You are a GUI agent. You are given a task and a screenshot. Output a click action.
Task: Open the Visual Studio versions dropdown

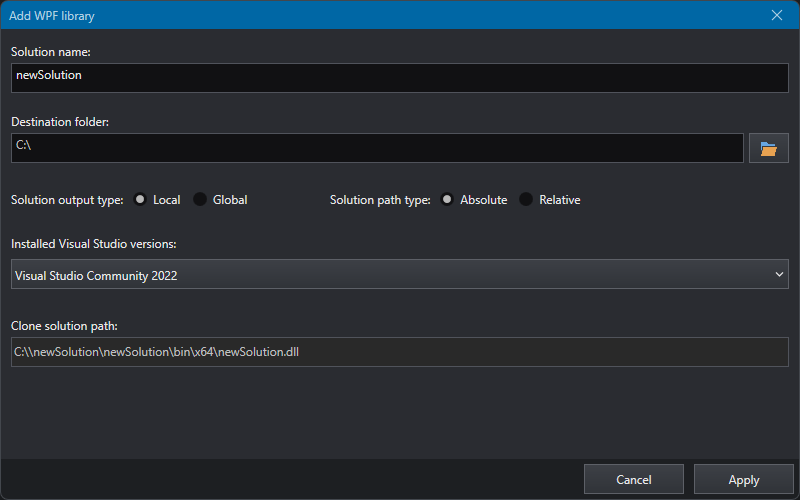(400, 274)
